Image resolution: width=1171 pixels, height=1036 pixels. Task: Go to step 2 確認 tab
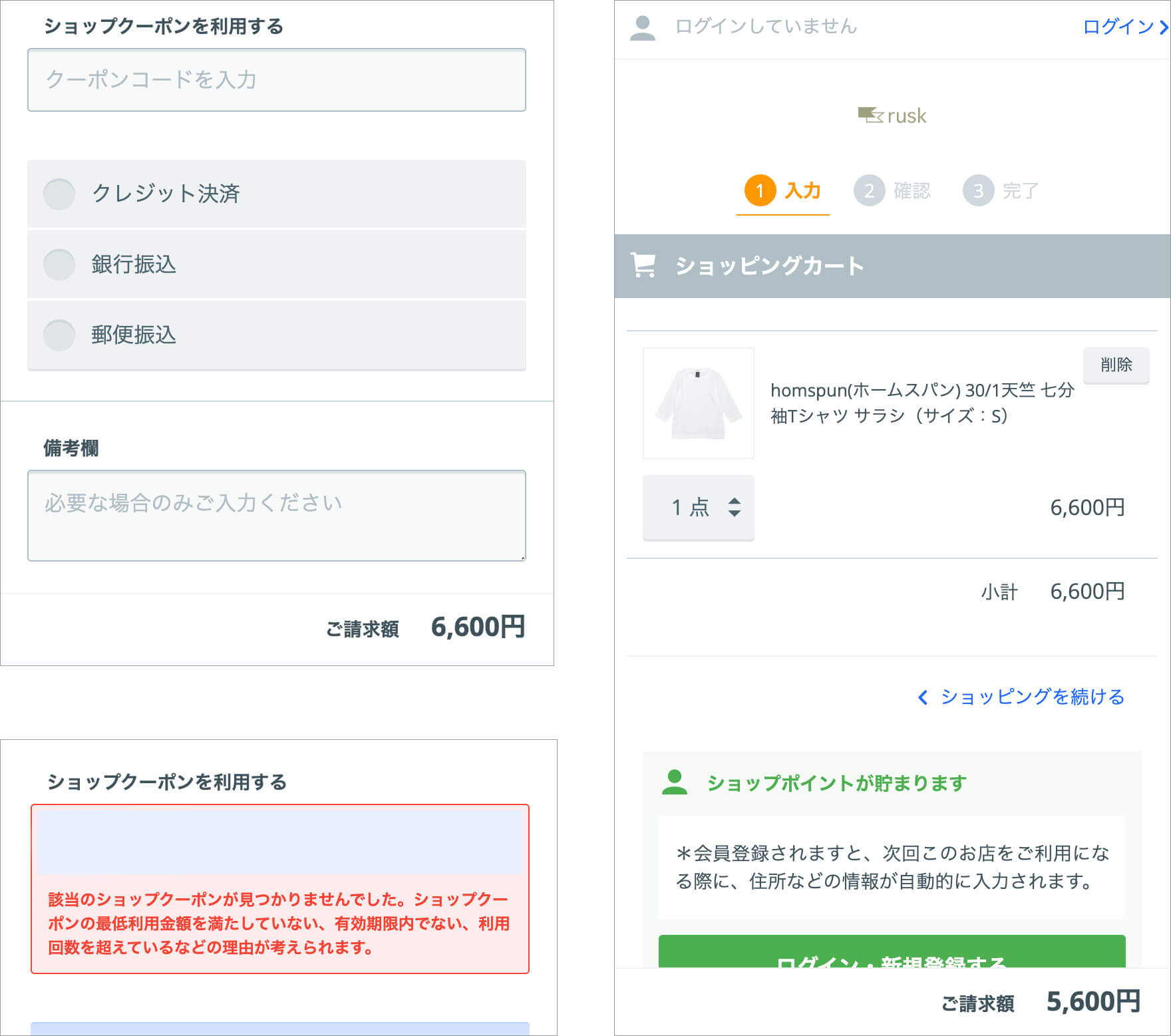(x=892, y=191)
